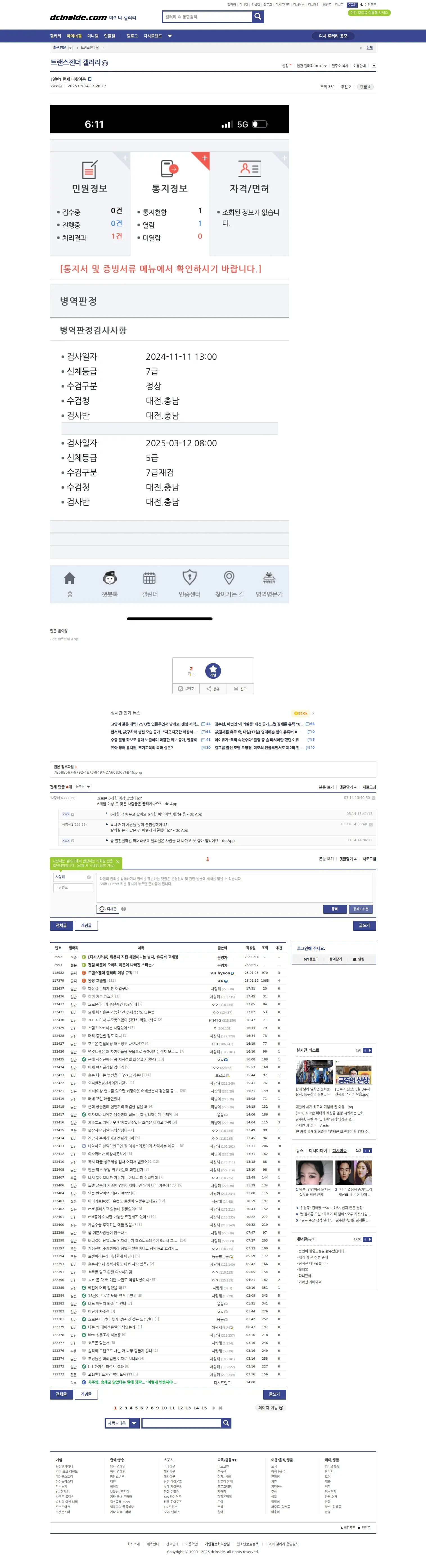426x1568 pixels.
Task: Click the 개념 star recommend icon
Action: tap(213, 670)
